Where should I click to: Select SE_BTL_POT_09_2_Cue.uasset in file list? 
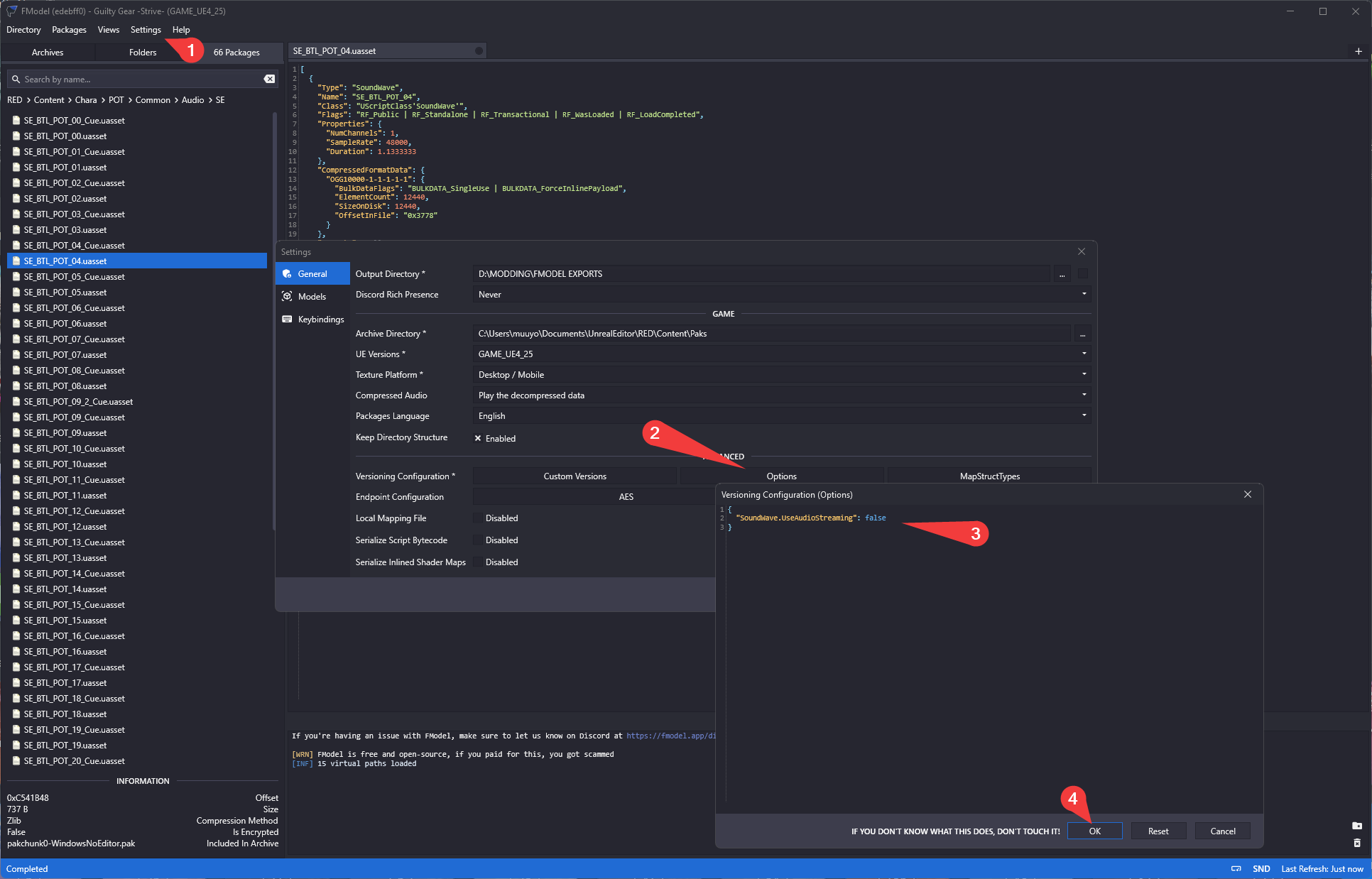(137, 401)
